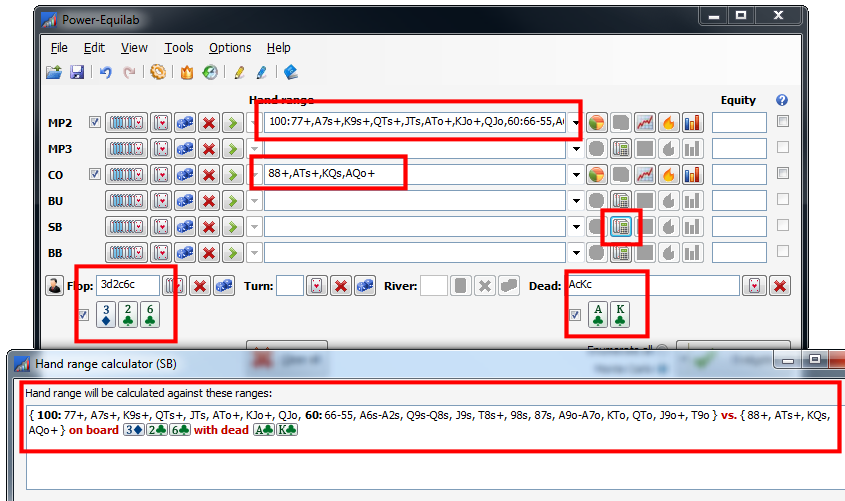Pick a specific hand for MP2
Viewport: 845px width, 501px height.
pos(161,123)
